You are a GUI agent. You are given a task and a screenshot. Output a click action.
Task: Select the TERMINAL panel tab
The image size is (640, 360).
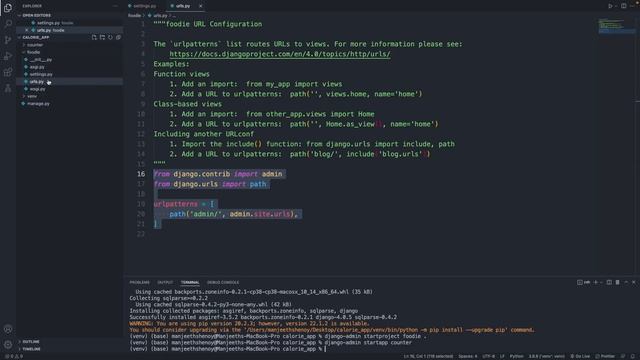(x=190, y=282)
